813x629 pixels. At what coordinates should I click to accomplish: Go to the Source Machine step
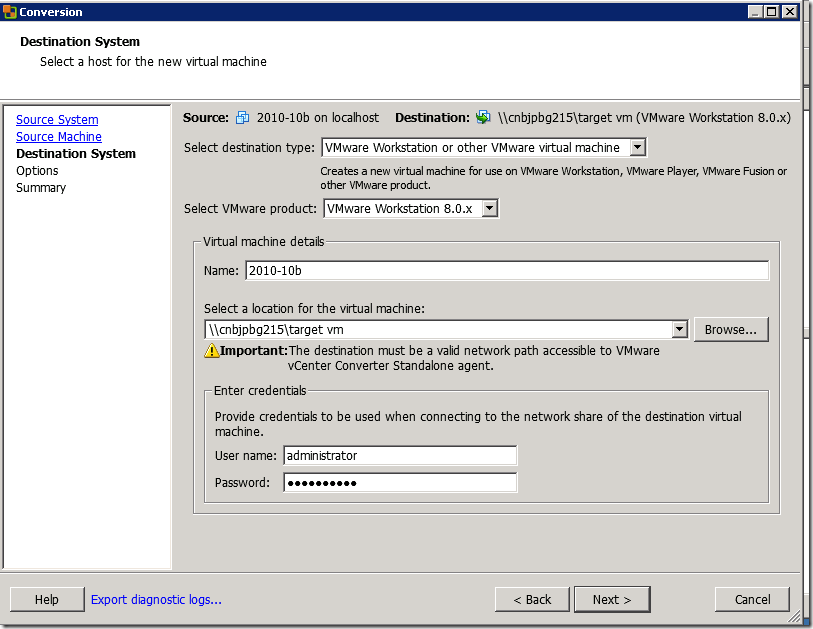(x=59, y=137)
